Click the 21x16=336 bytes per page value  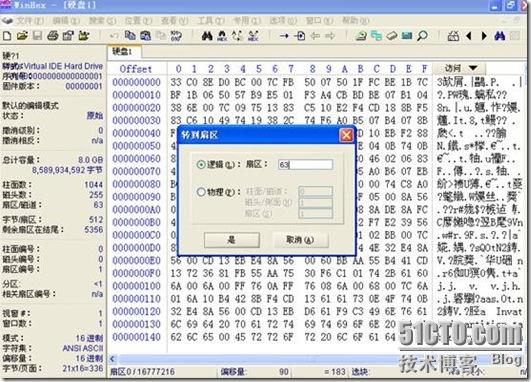point(83,368)
